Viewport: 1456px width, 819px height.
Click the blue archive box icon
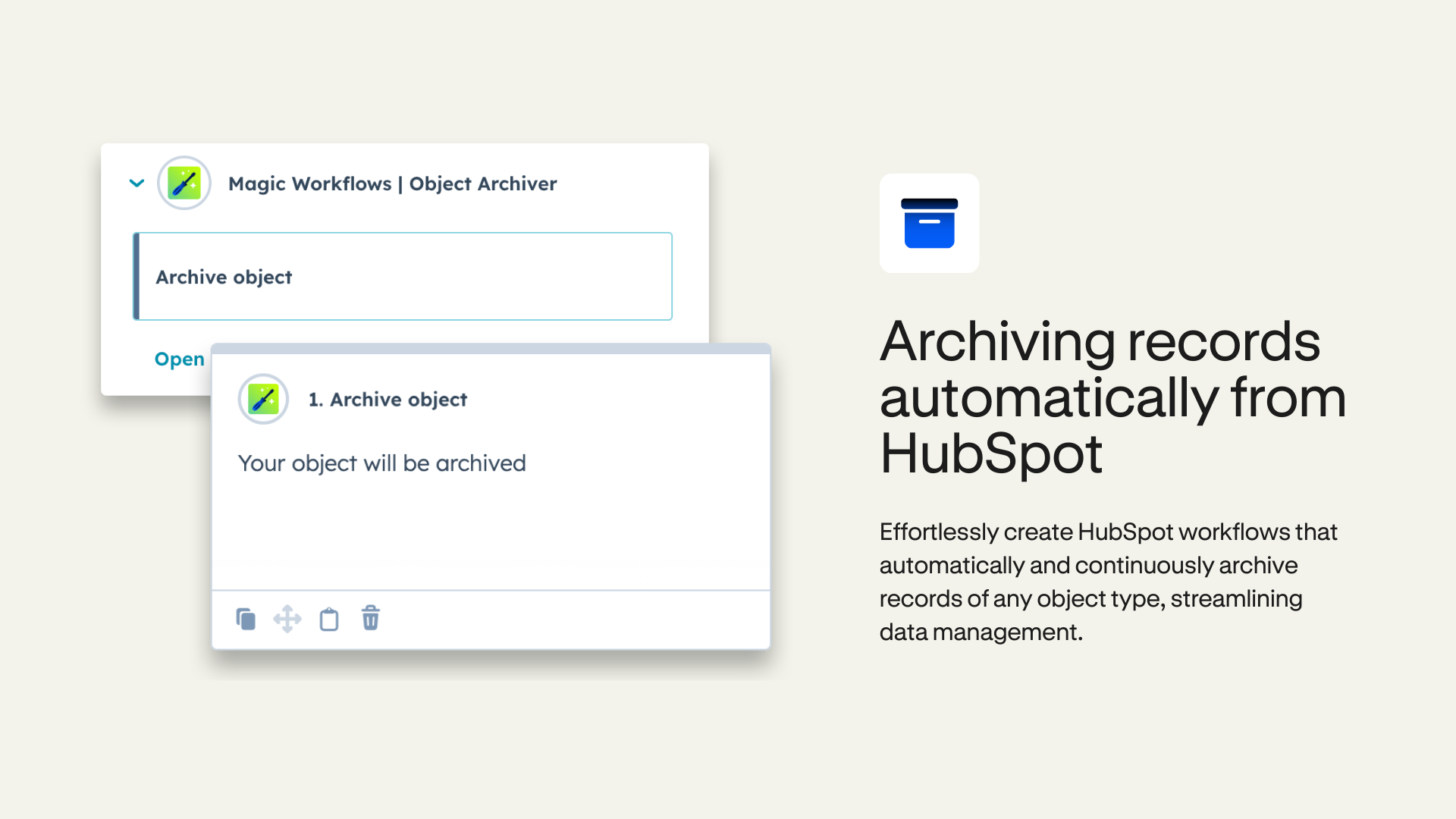click(x=930, y=223)
